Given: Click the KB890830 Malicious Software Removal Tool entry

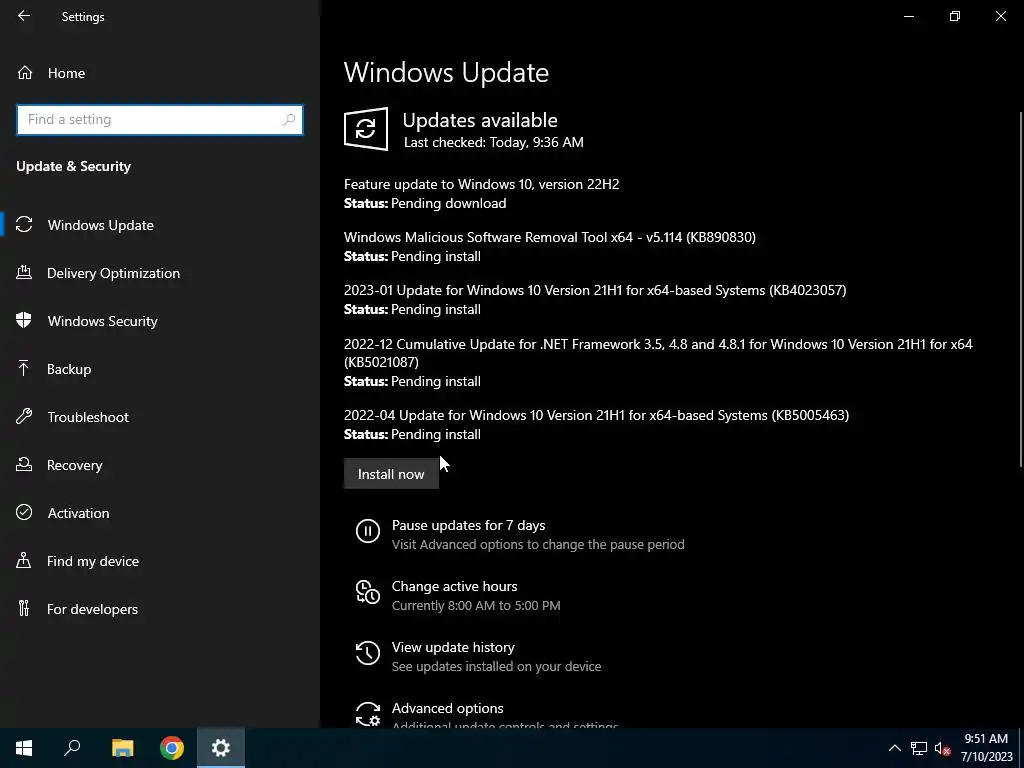Looking at the screenshot, I should pos(550,237).
